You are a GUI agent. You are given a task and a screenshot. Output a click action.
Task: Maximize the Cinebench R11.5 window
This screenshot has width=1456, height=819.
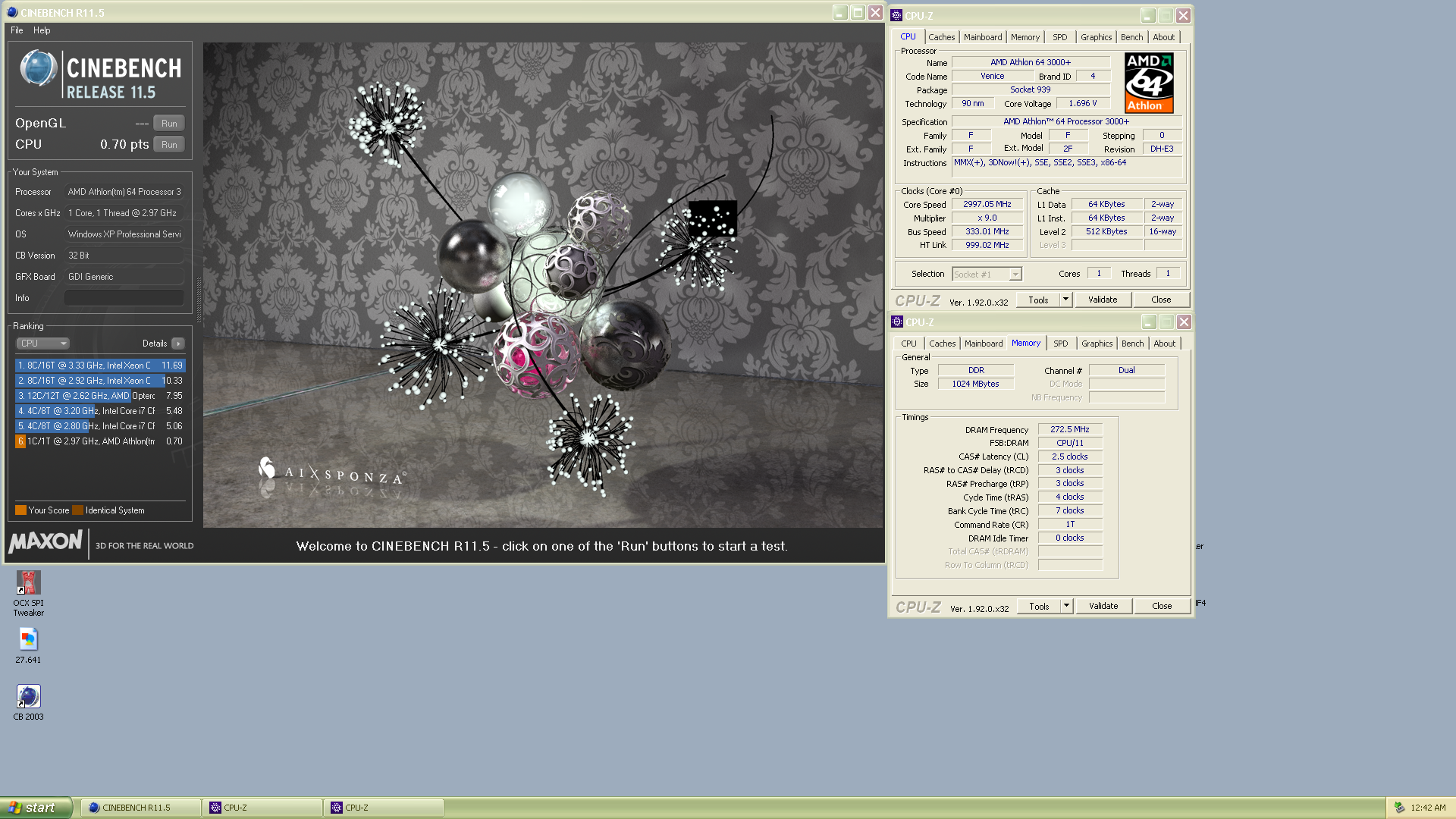pyautogui.click(x=858, y=13)
